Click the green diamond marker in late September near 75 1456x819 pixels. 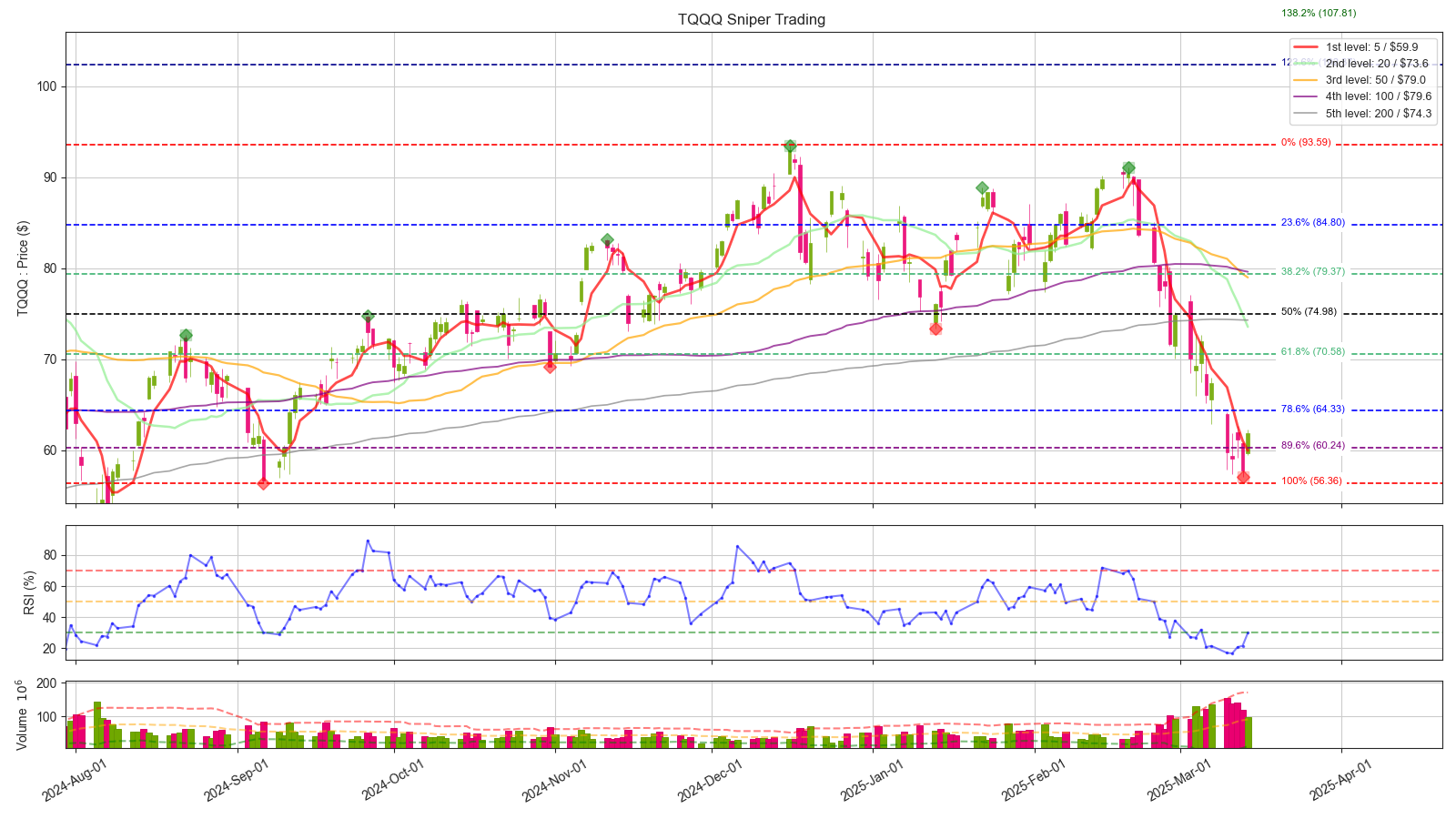[368, 317]
